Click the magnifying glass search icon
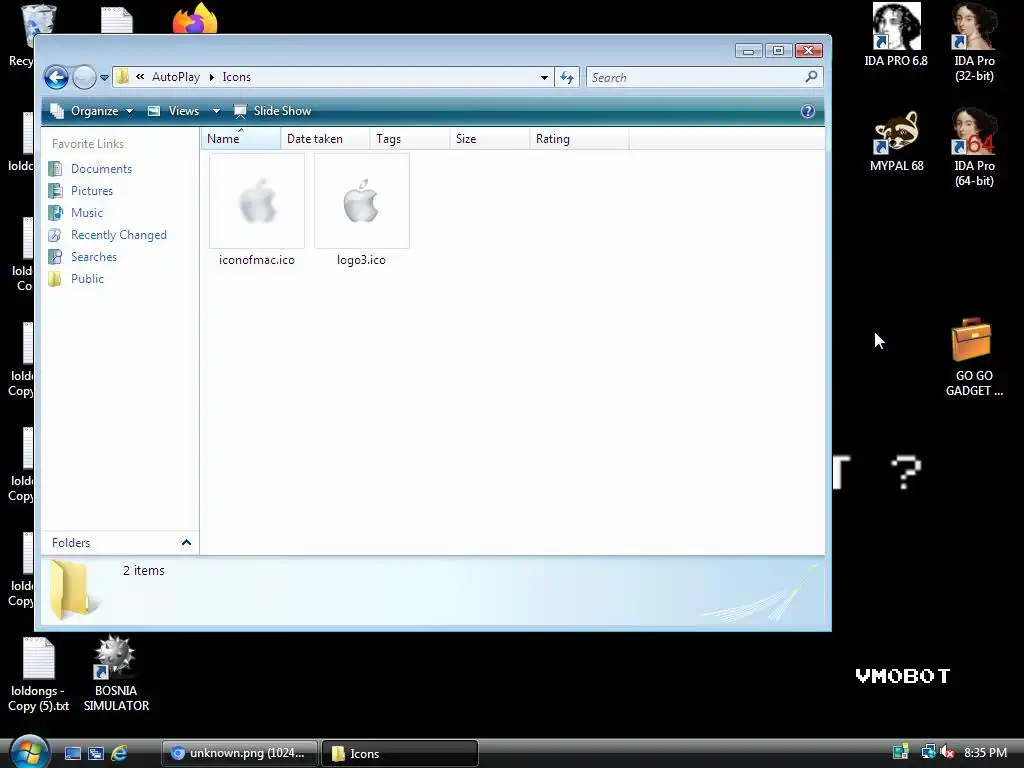The height and width of the screenshot is (768, 1024). point(811,77)
